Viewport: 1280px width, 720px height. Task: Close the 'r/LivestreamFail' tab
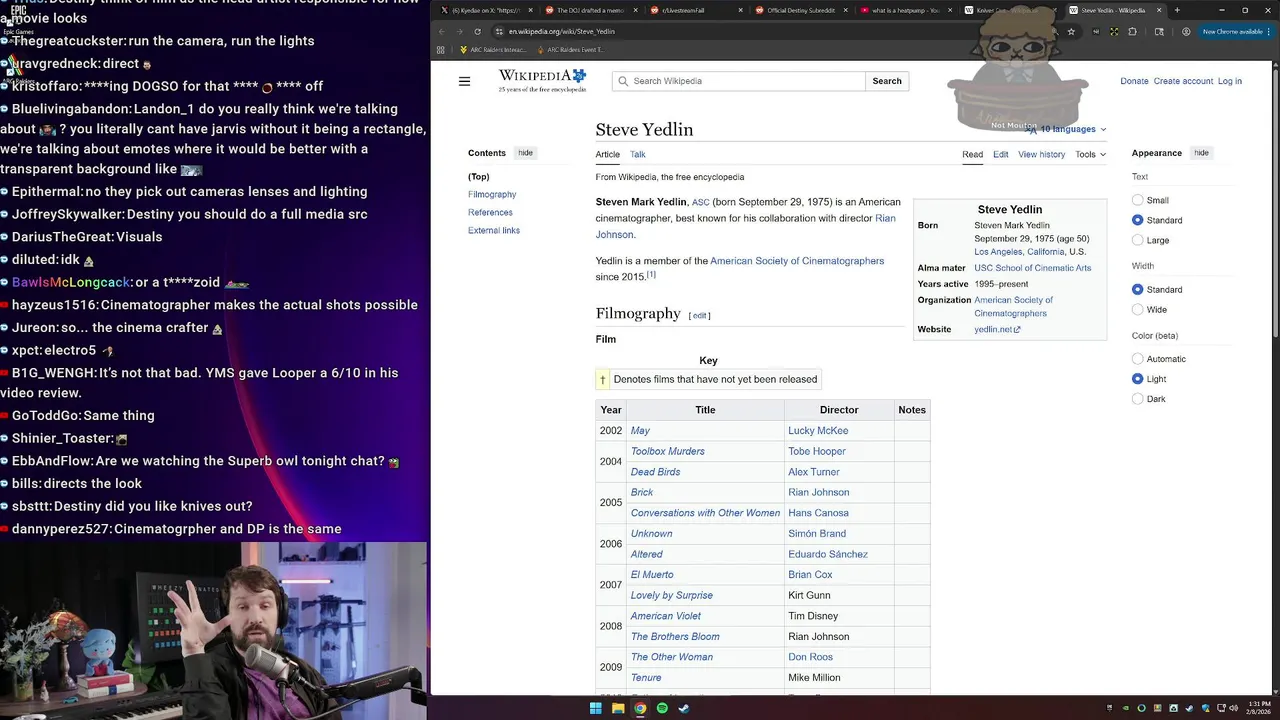pos(741,10)
